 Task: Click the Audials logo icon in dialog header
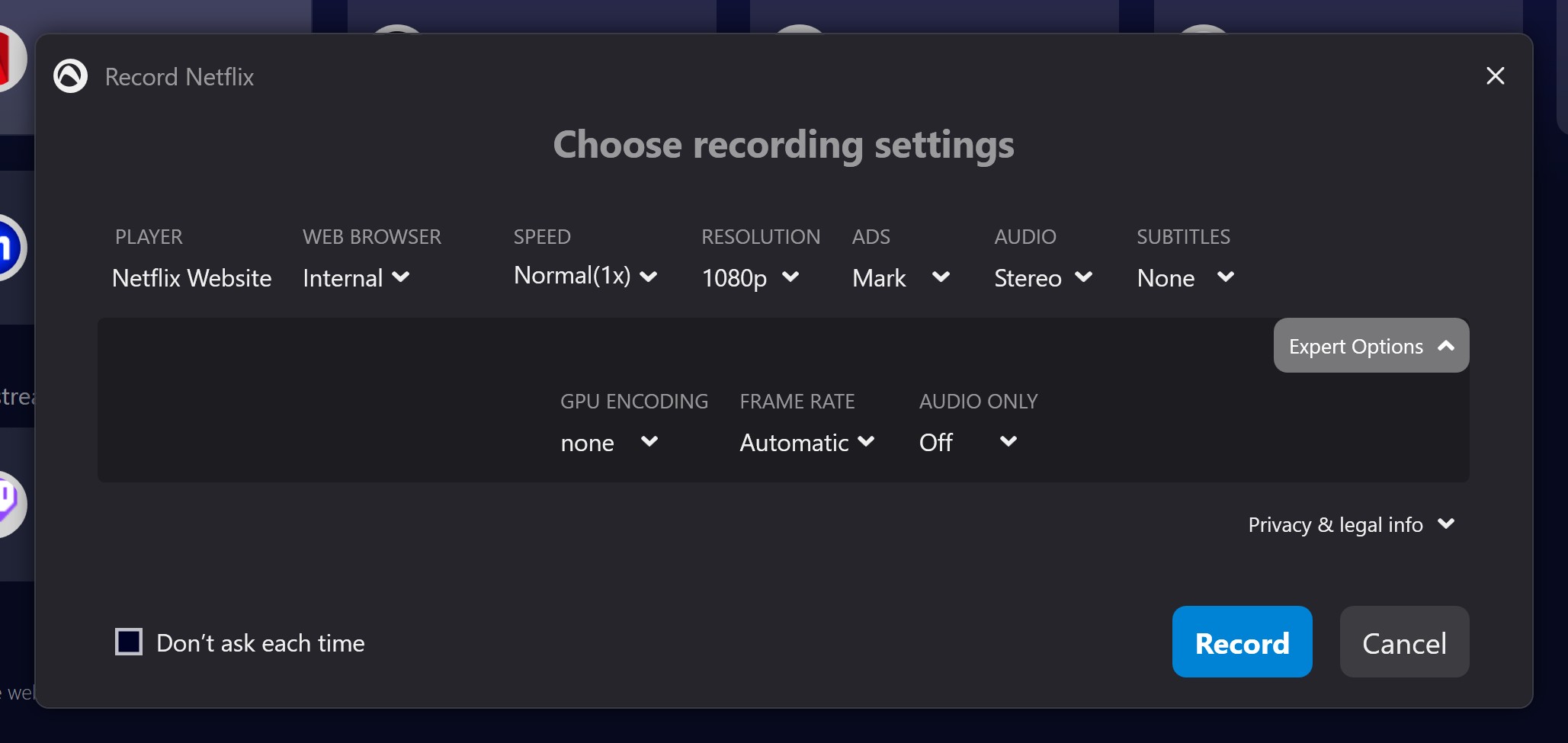(x=70, y=76)
